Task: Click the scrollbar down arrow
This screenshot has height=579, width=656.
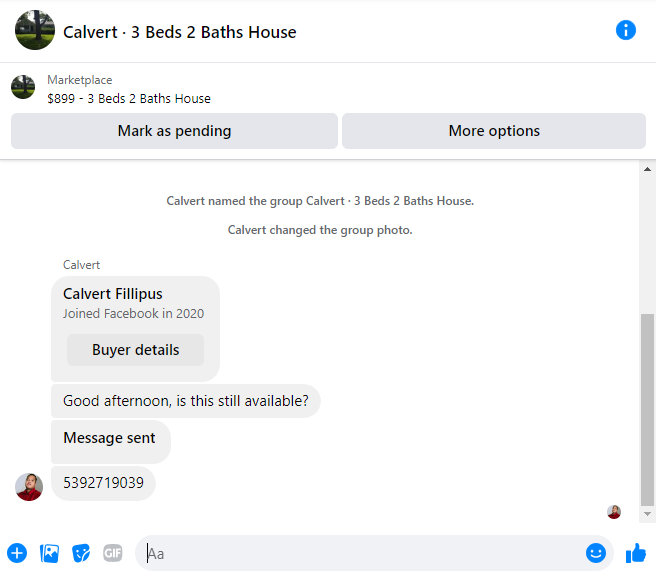Action: [x=647, y=514]
